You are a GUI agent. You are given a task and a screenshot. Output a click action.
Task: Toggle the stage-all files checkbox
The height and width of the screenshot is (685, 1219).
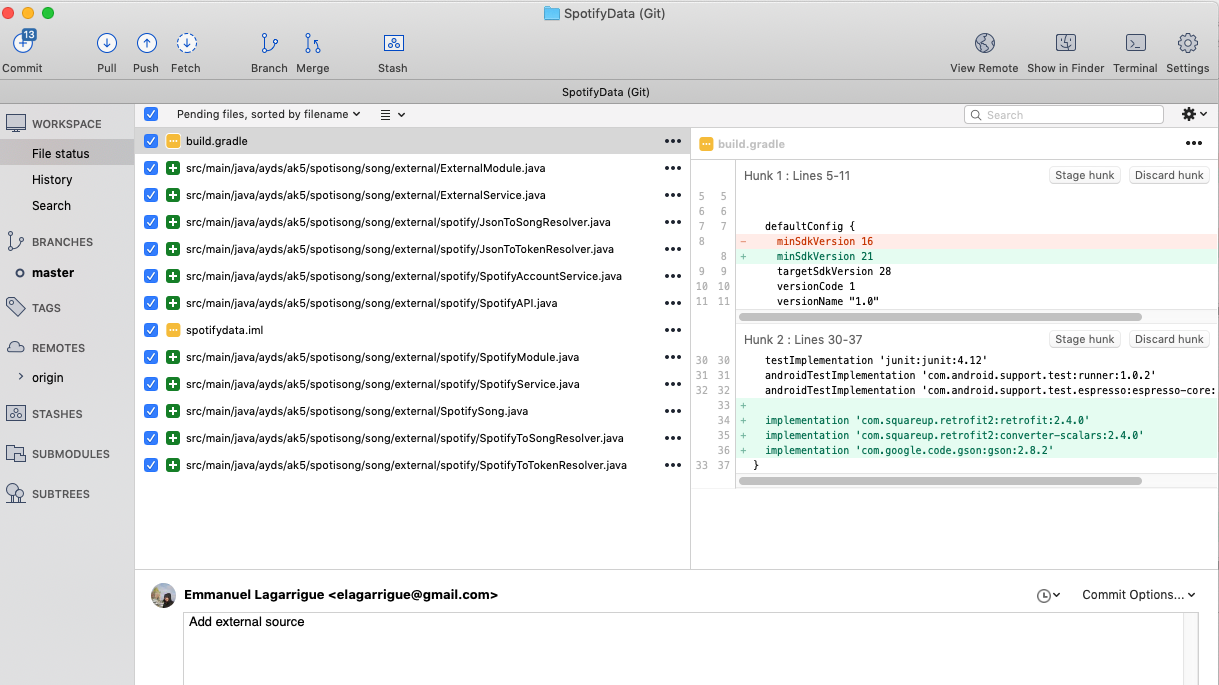pyautogui.click(x=151, y=114)
